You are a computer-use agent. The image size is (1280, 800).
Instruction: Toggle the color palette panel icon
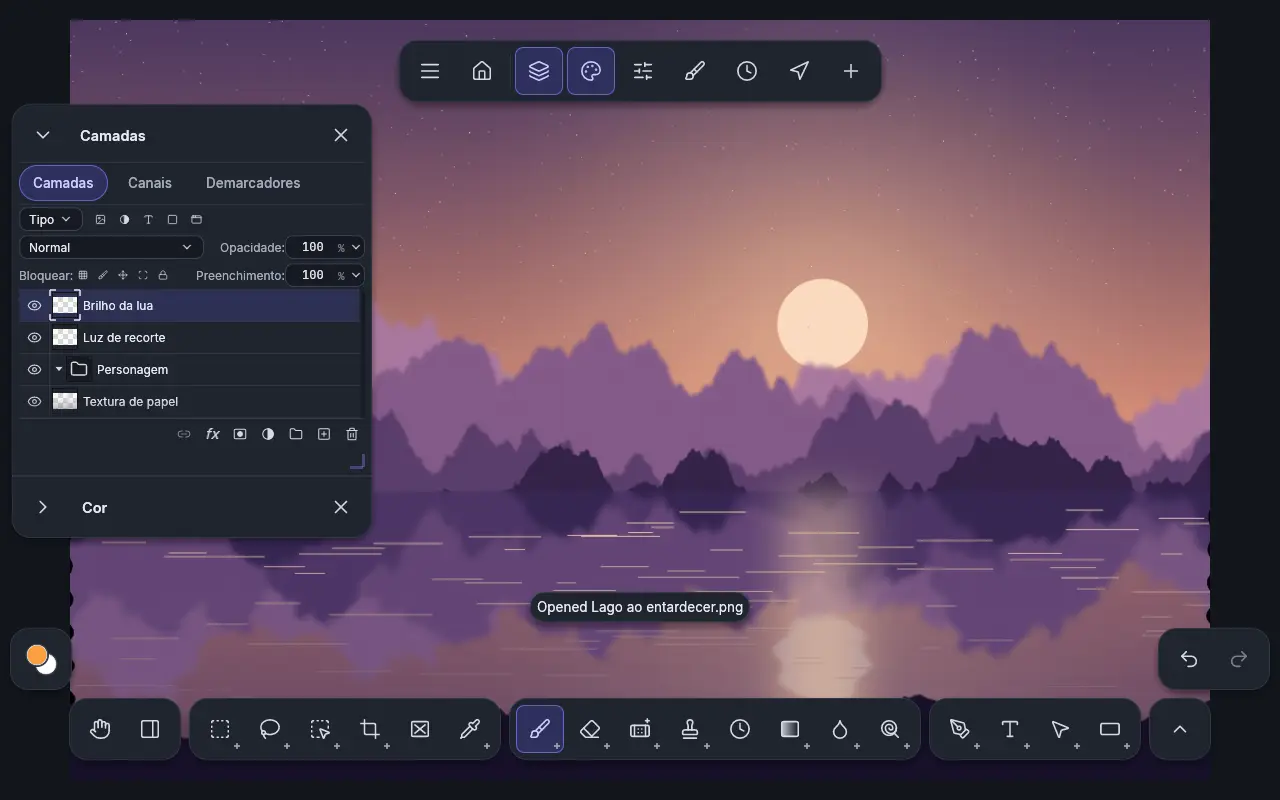591,71
